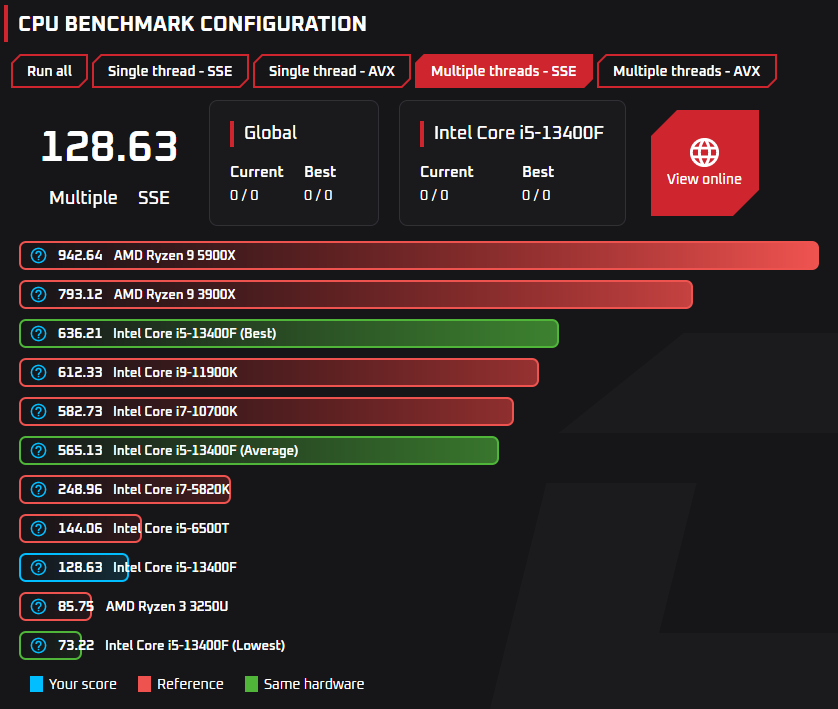The image size is (838, 709).
Task: Switch to Single thread - SSE tab
Action: point(170,71)
